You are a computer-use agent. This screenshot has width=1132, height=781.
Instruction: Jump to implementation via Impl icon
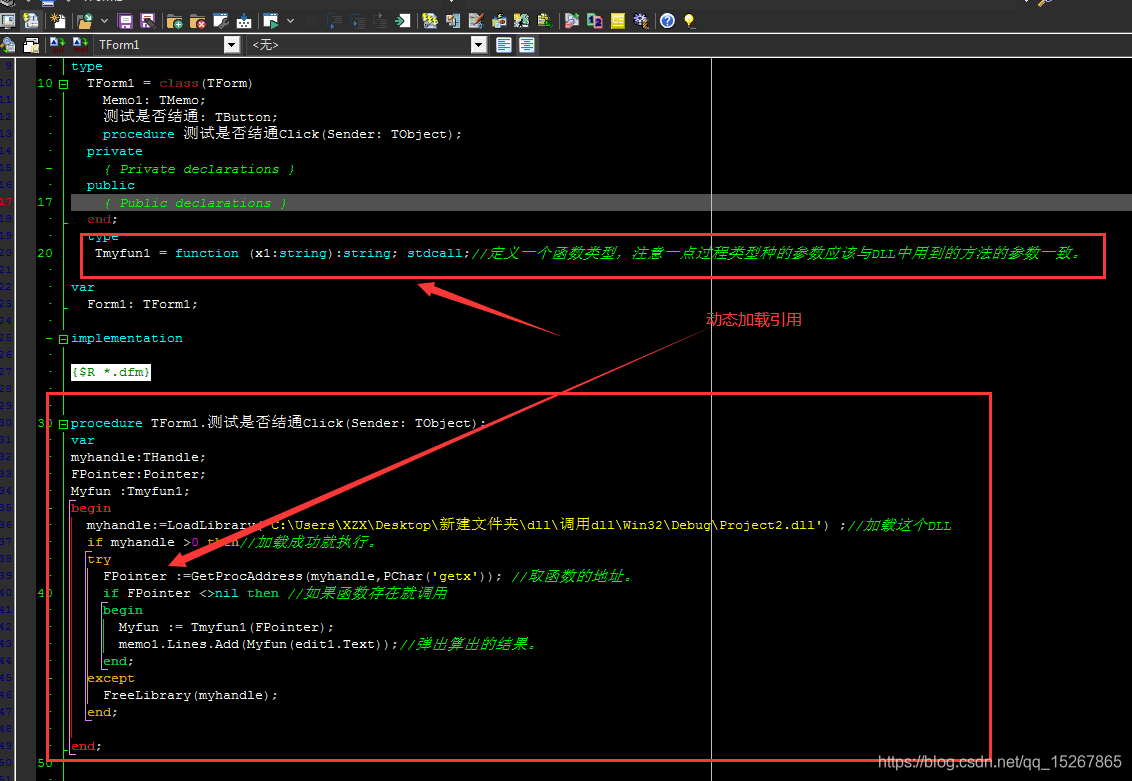[80, 45]
